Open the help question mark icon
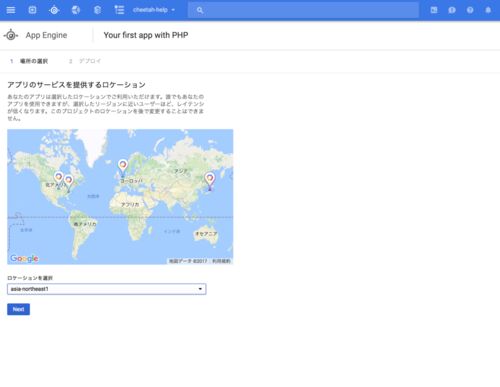 point(470,10)
